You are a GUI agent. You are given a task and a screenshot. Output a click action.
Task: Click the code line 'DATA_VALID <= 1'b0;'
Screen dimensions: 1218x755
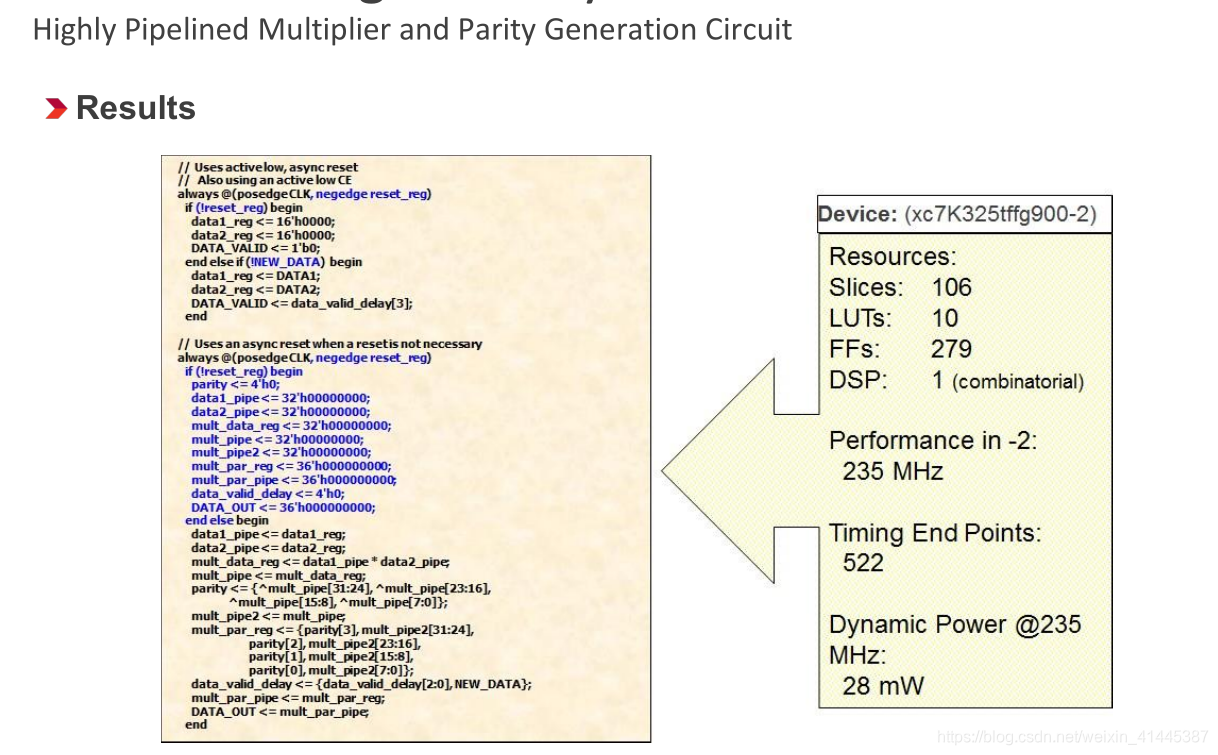click(x=256, y=248)
